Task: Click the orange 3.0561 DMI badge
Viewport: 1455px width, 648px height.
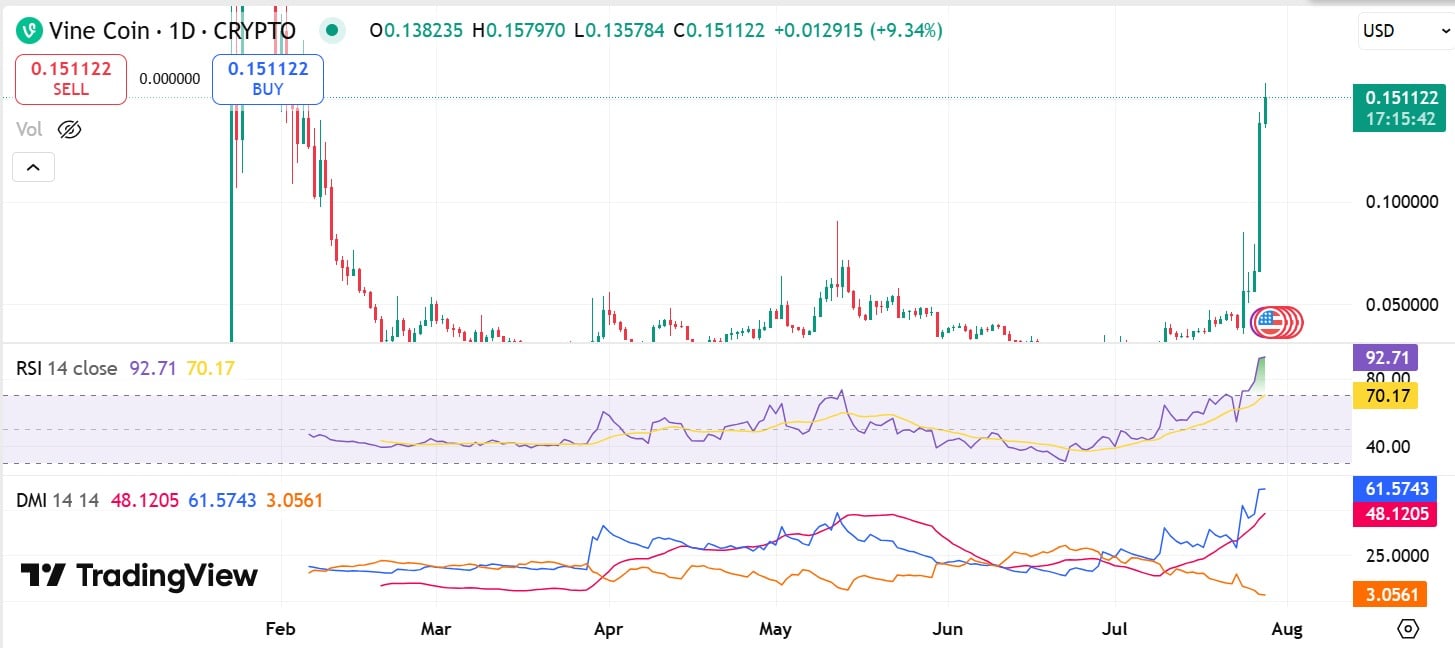Action: click(x=1389, y=594)
